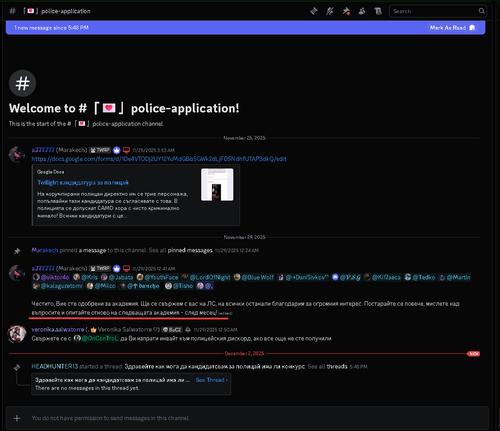Open the 'Twilight кандидатура за полицай' embed title

pos(83,183)
